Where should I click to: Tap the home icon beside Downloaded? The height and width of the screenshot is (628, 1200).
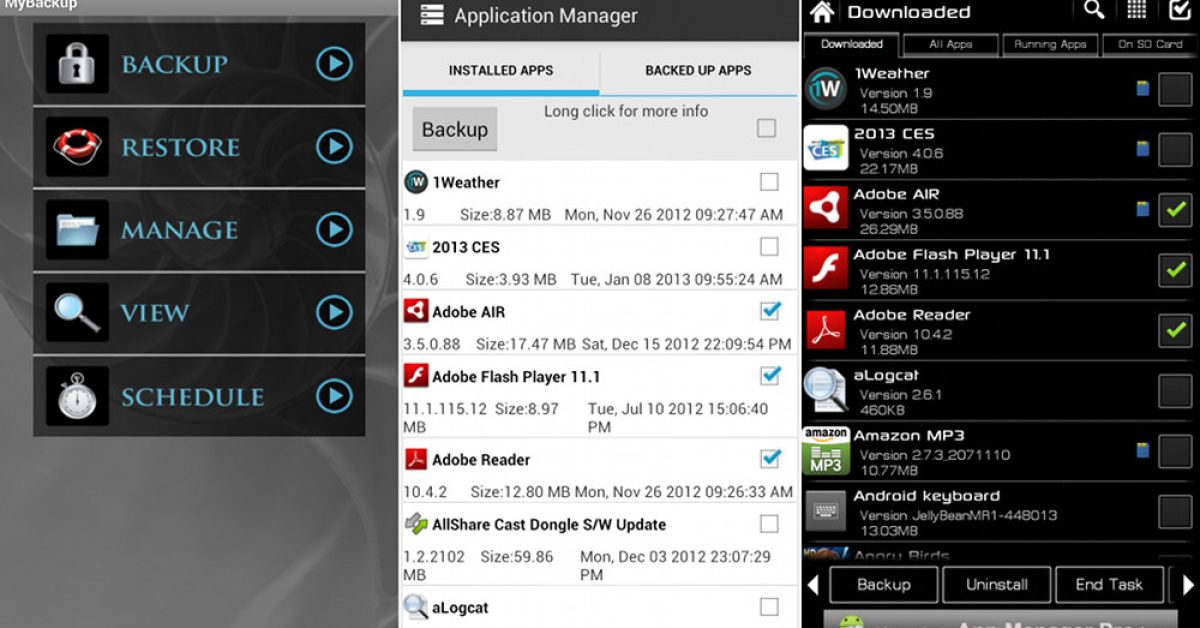[x=822, y=12]
